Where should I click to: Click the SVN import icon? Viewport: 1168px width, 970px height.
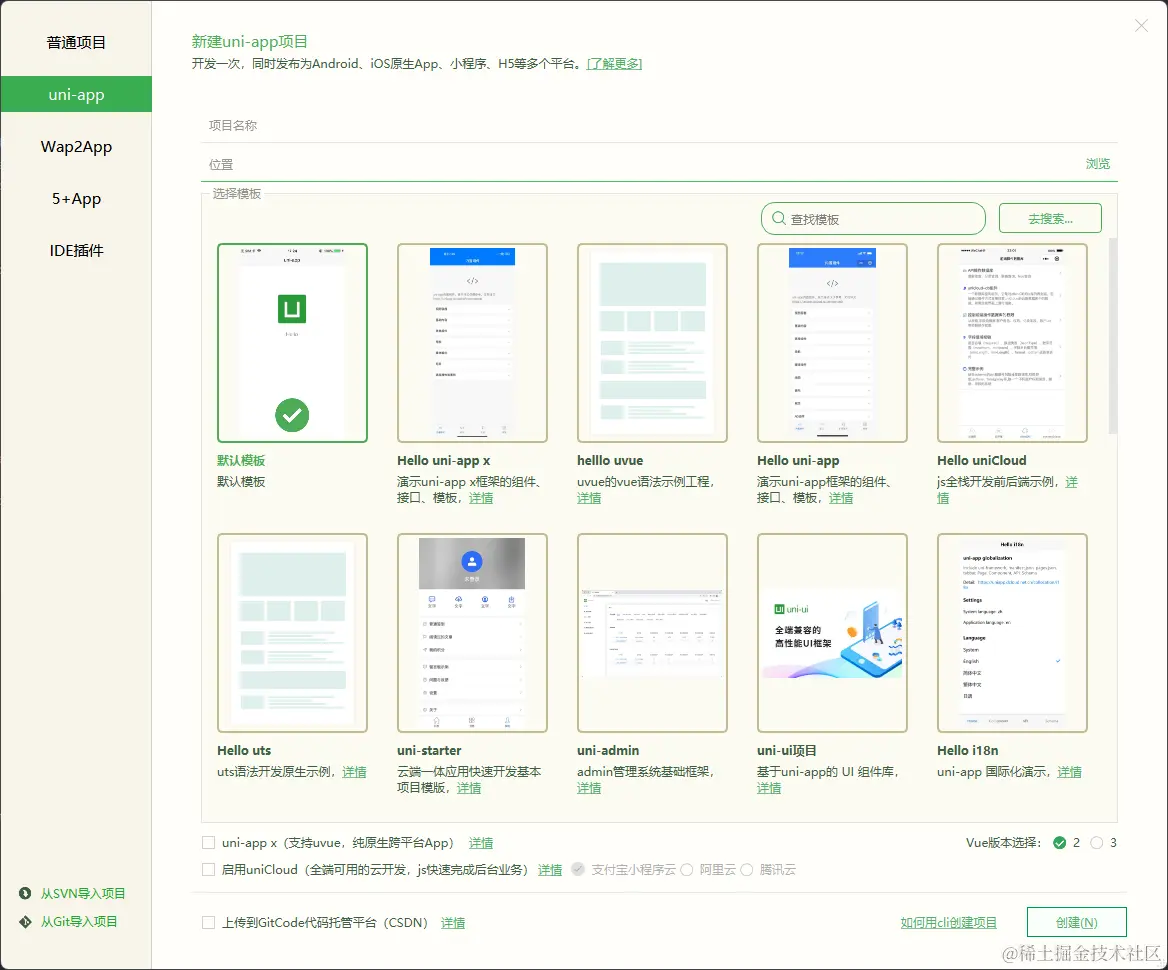25,893
